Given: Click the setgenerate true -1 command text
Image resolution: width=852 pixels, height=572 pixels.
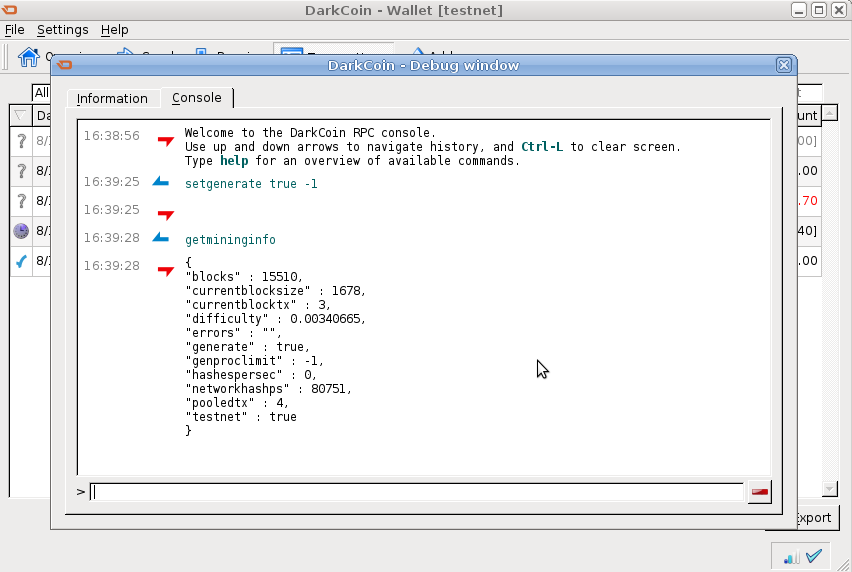Looking at the screenshot, I should point(251,184).
